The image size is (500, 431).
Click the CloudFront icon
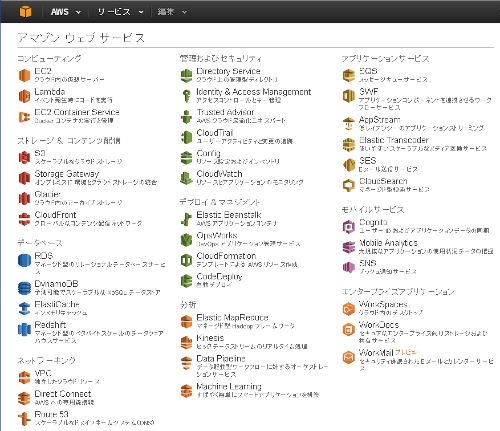click(24, 219)
